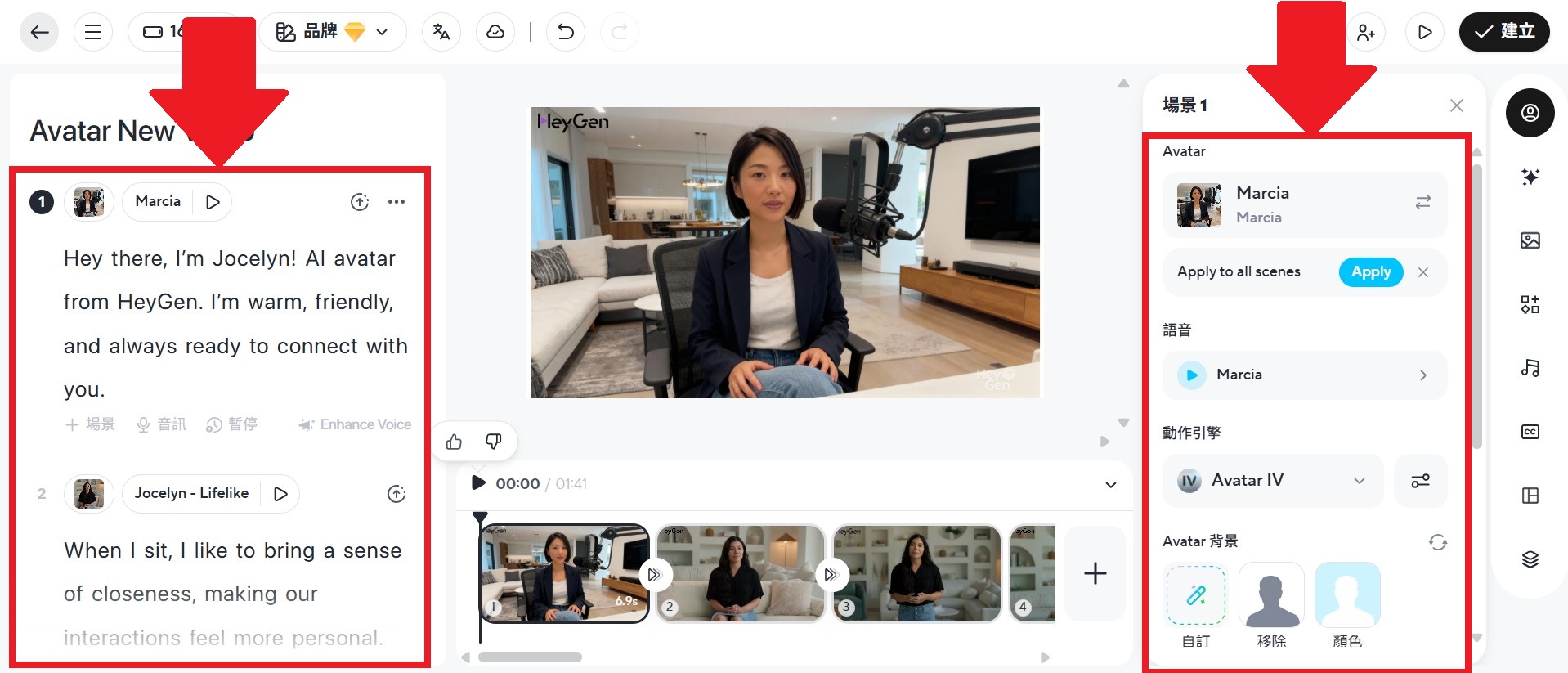Play the Marcia voice sample in 語音

pos(1192,375)
